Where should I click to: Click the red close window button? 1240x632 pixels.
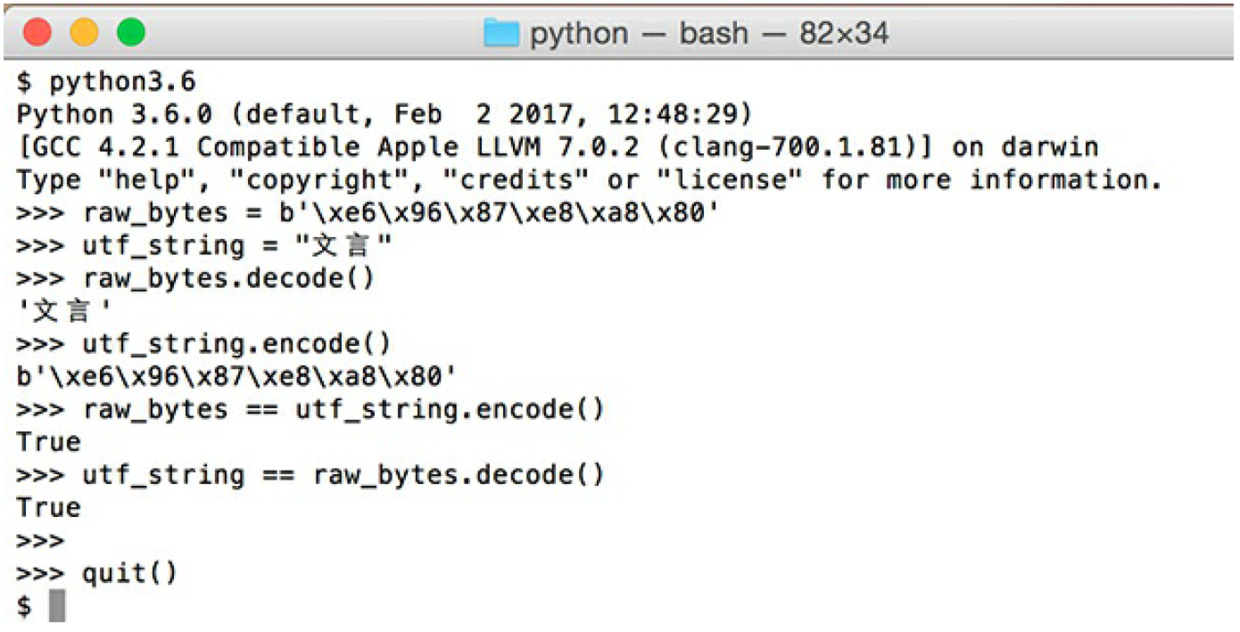tap(37, 34)
